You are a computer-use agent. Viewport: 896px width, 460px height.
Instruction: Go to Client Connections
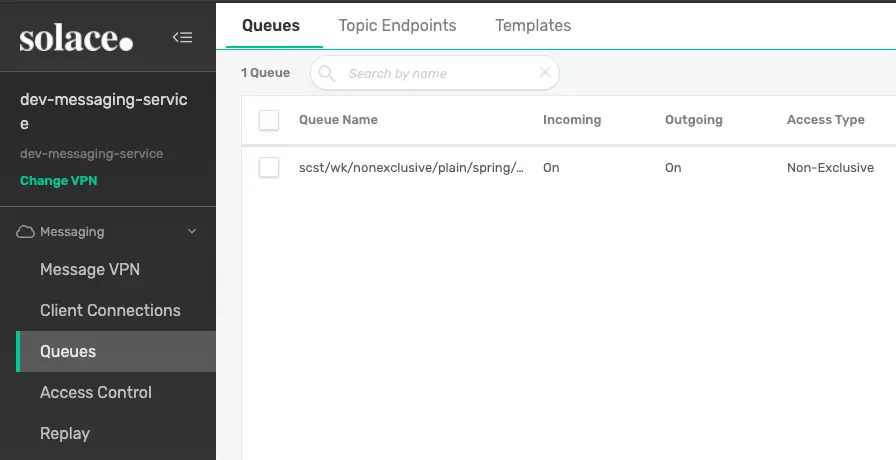[110, 311]
